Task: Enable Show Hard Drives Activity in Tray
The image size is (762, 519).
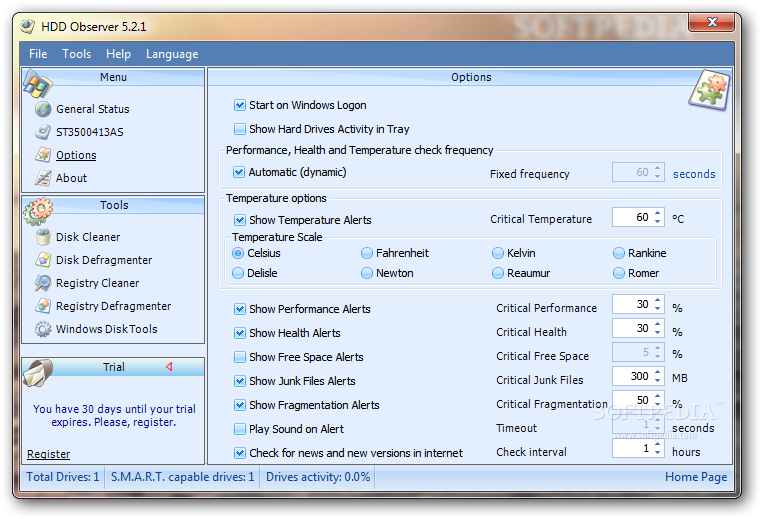Action: click(x=240, y=129)
